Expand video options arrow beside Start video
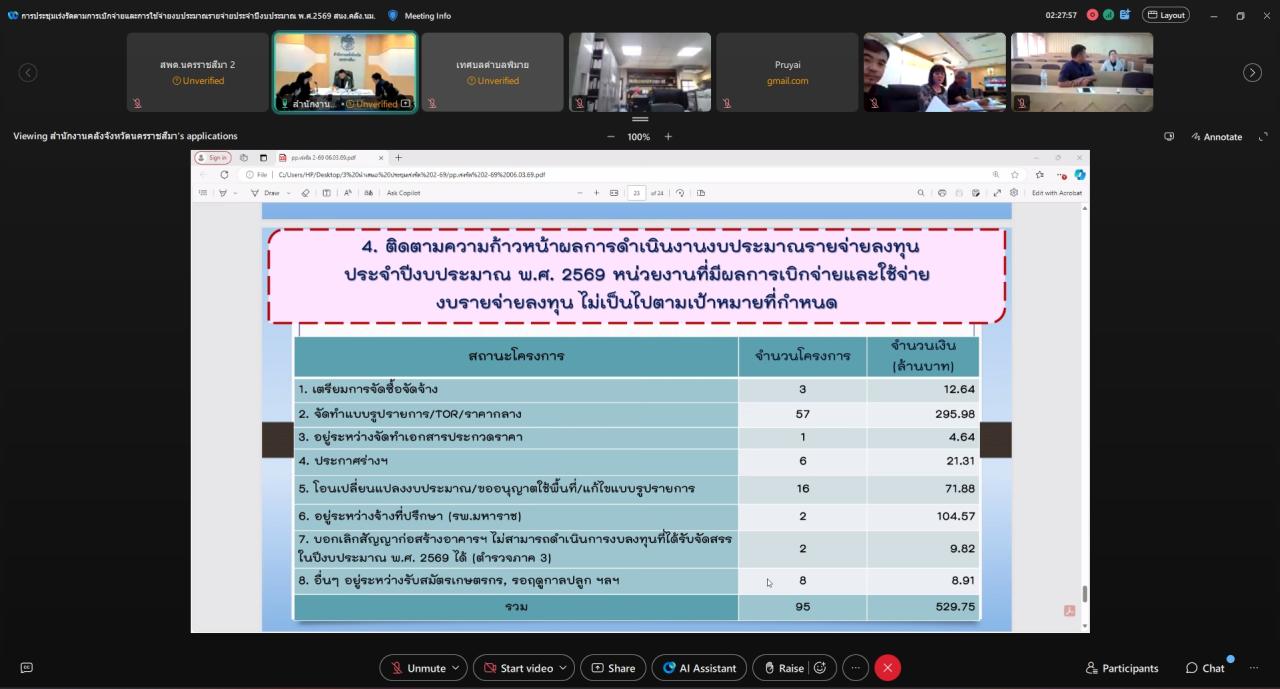This screenshot has width=1280, height=689. tap(565, 668)
